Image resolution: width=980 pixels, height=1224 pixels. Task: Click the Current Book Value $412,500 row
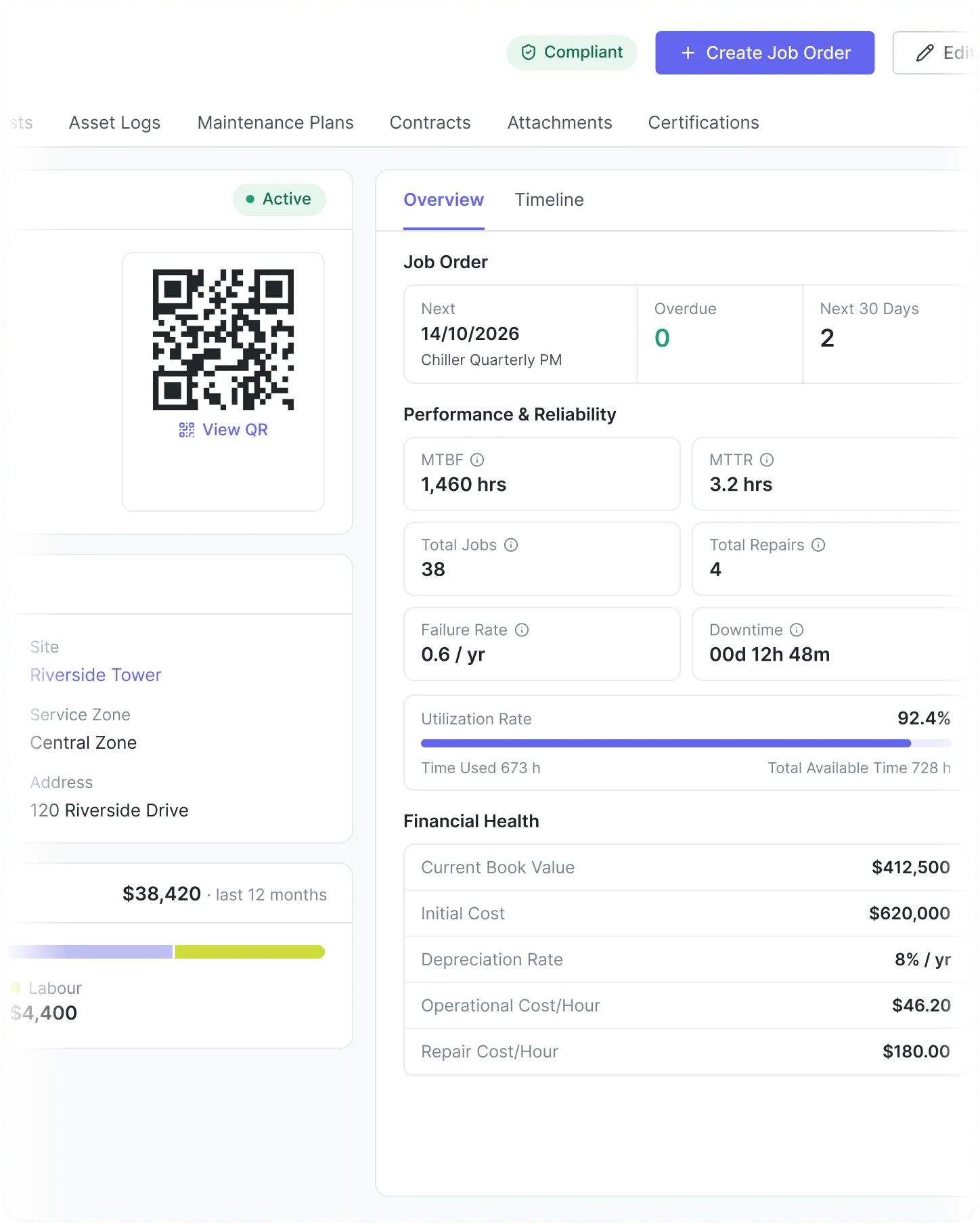(x=685, y=867)
